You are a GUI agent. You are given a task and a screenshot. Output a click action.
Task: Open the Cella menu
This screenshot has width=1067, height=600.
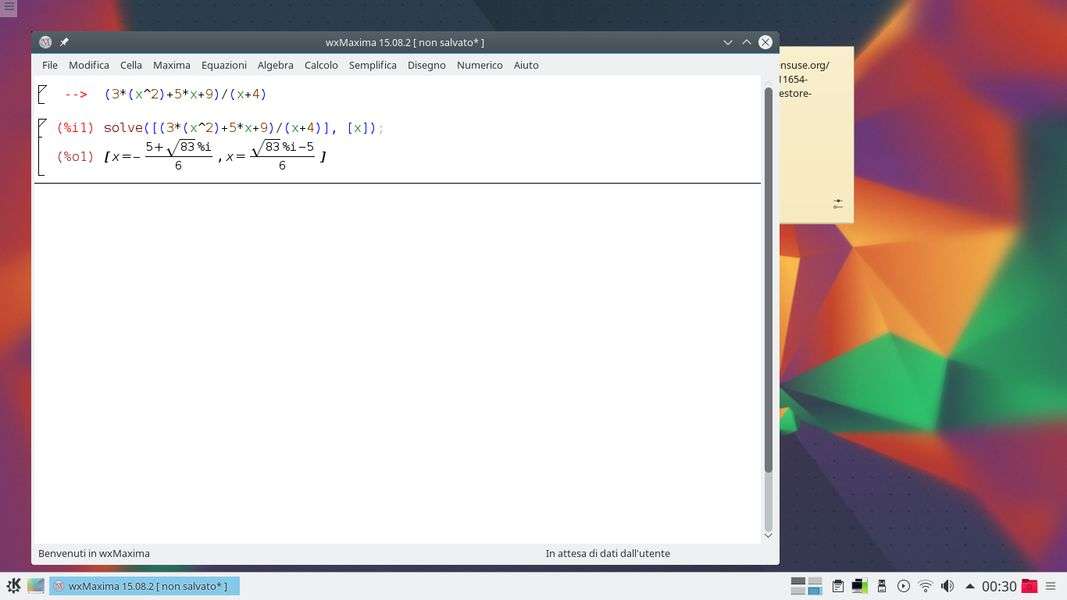pyautogui.click(x=131, y=65)
